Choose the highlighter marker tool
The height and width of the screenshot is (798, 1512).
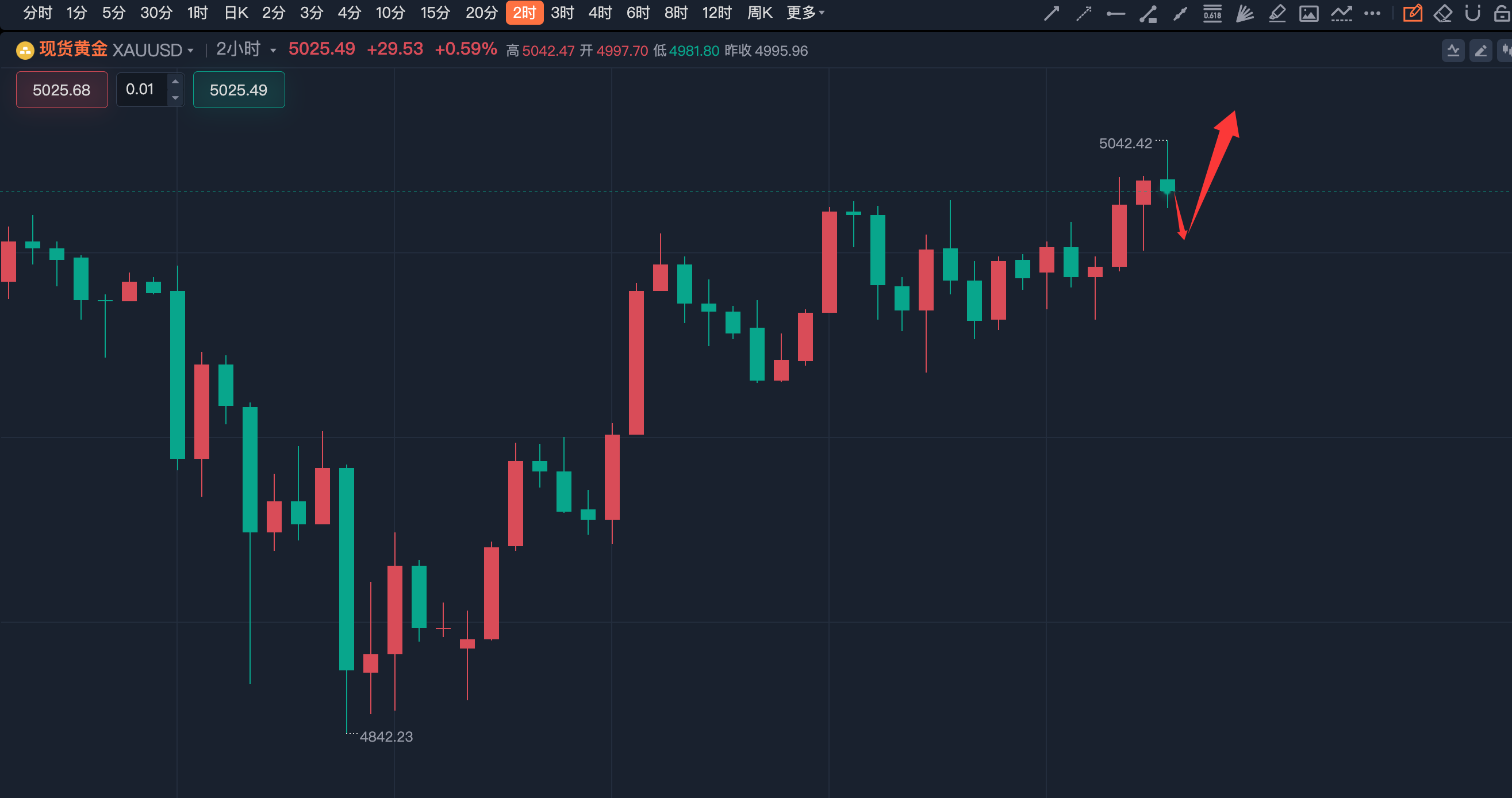[x=1277, y=13]
